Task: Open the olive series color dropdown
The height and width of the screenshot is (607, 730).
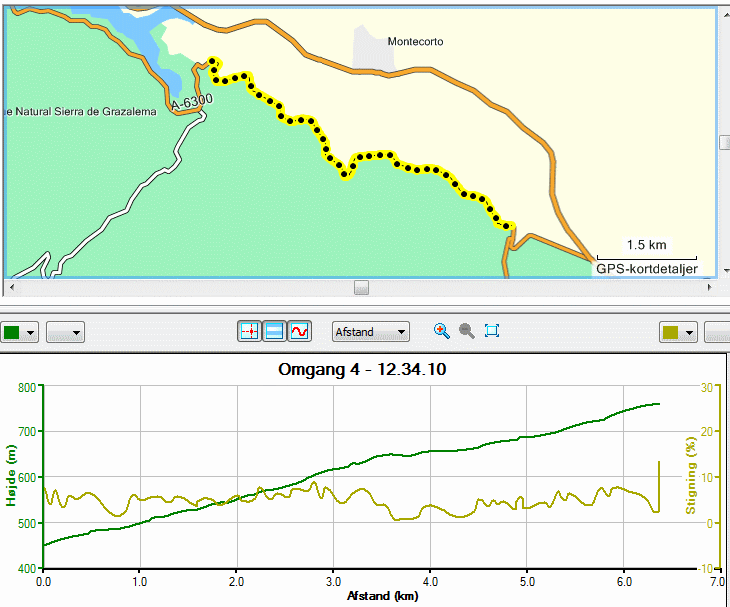Action: click(x=689, y=333)
